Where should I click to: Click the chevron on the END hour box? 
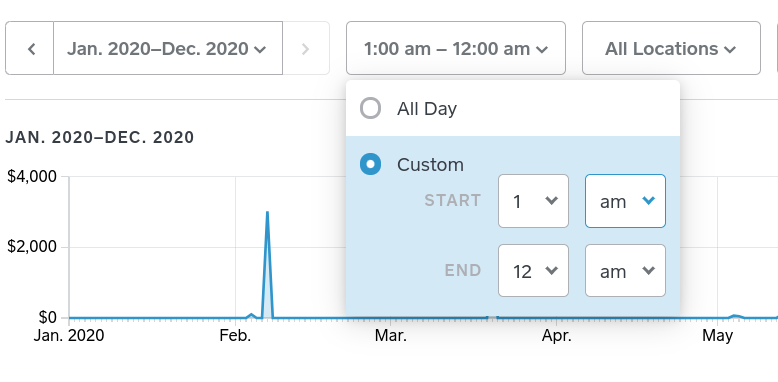pyautogui.click(x=551, y=270)
